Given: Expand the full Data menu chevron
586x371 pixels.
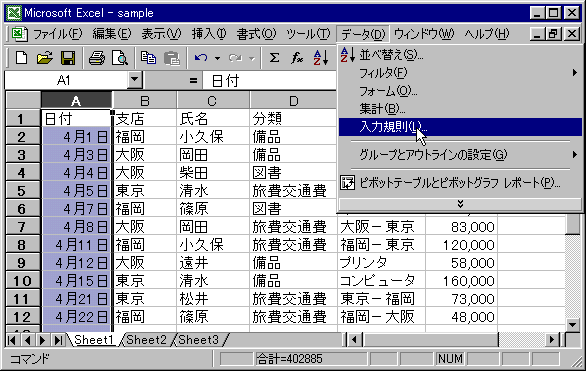Looking at the screenshot, I should [460, 204].
